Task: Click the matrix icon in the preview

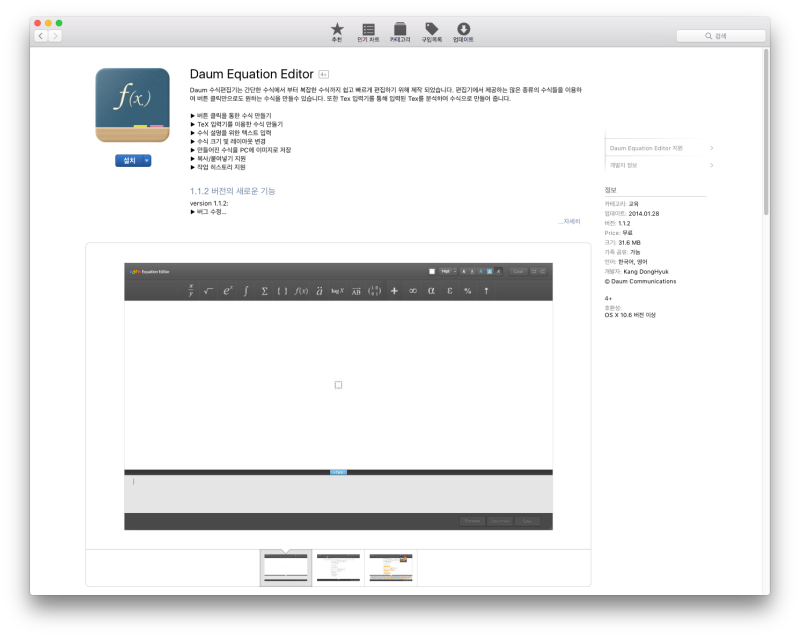Action: tap(374, 291)
